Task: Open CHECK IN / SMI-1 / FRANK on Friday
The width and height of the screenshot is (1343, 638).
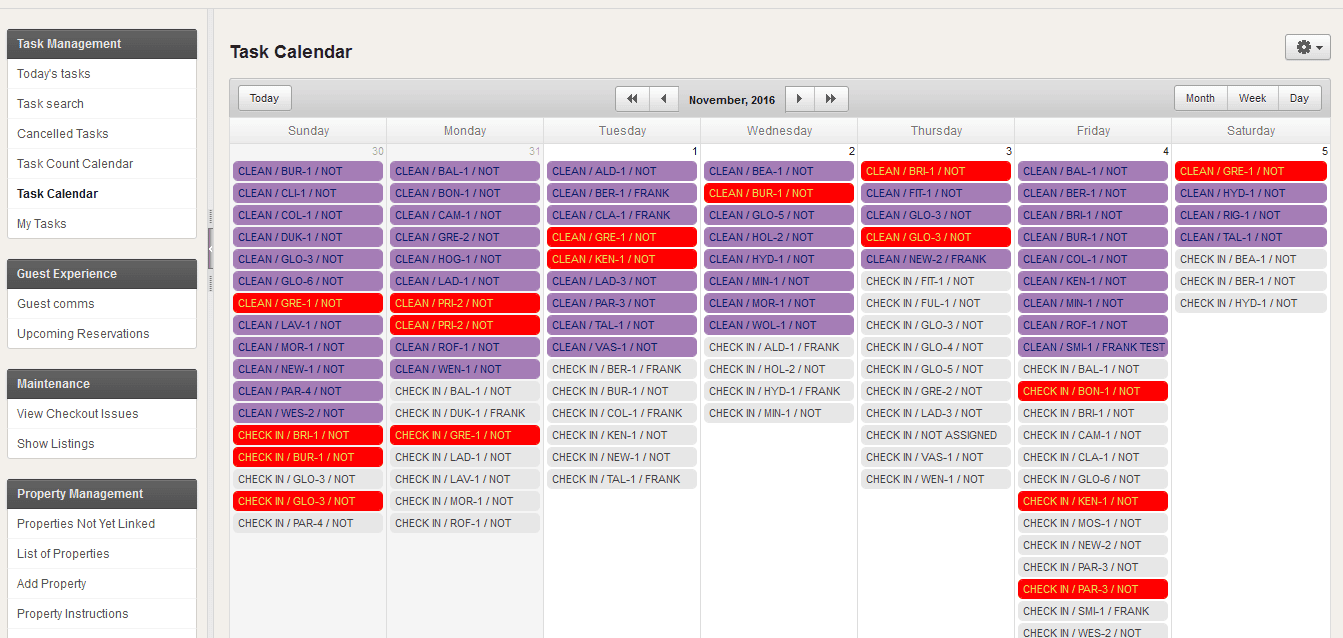Action: 1093,611
